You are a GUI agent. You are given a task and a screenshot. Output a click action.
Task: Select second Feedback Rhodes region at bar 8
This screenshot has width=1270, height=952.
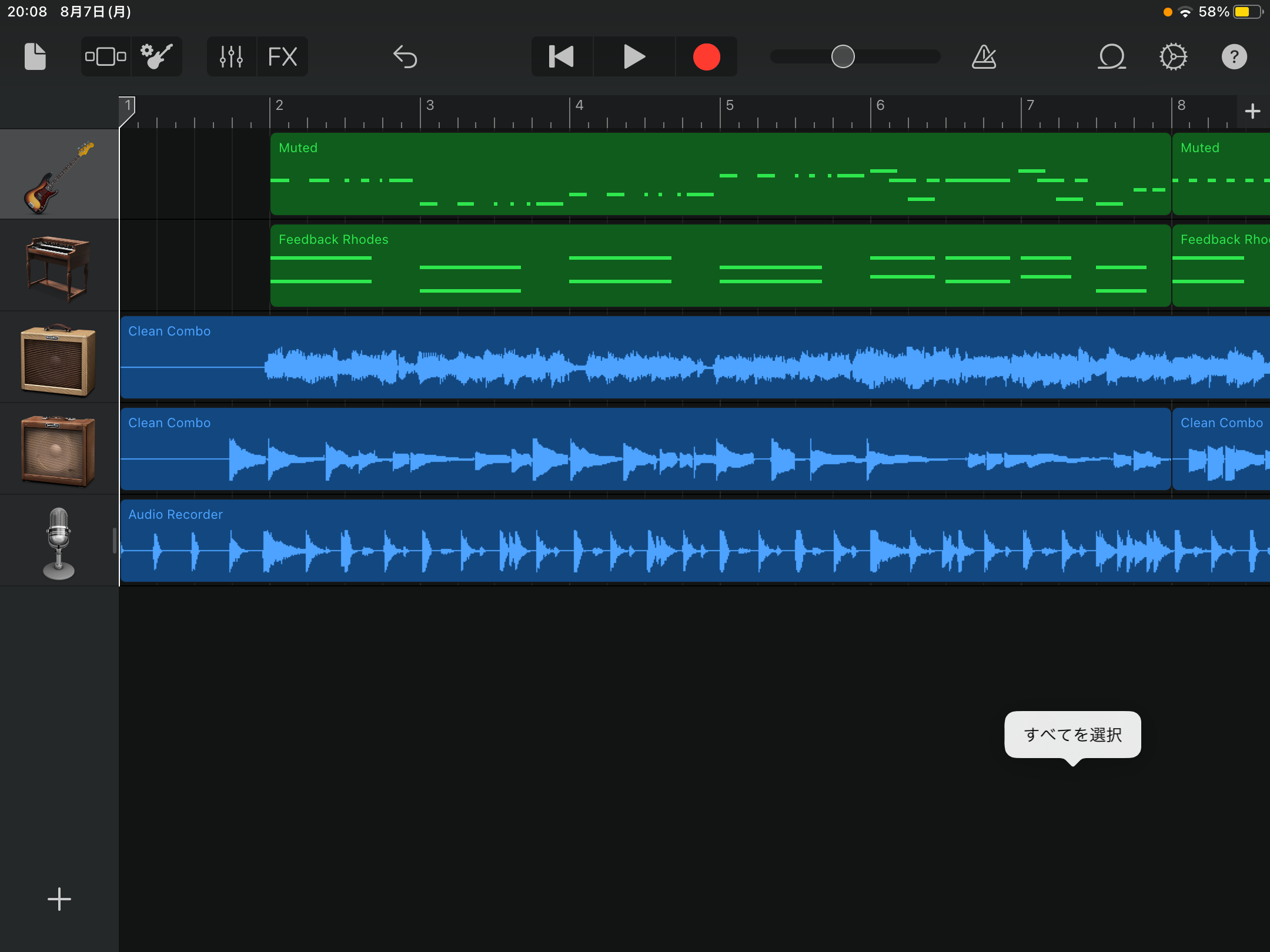click(x=1221, y=266)
